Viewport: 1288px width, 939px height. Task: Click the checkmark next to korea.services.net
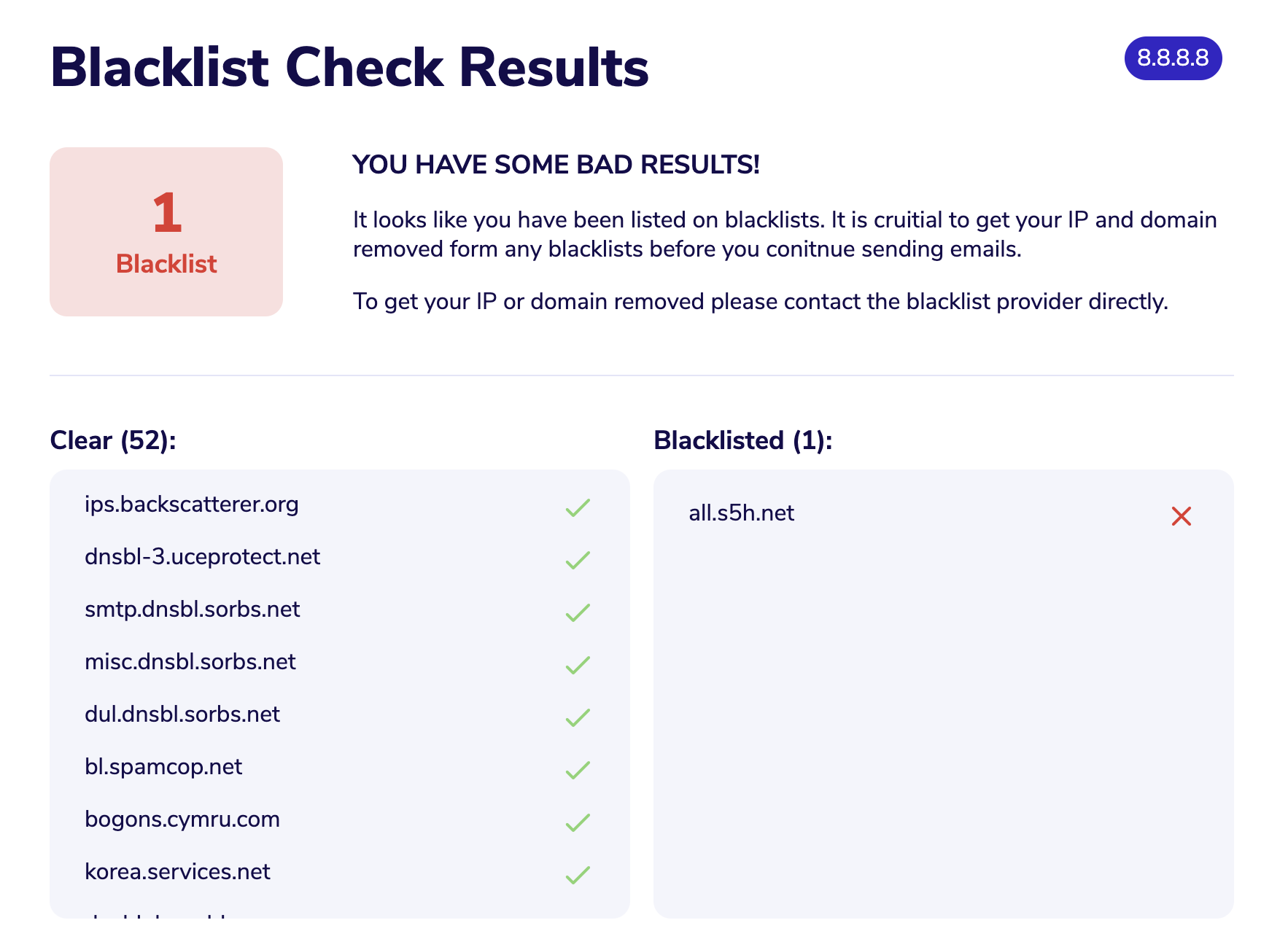click(x=578, y=876)
